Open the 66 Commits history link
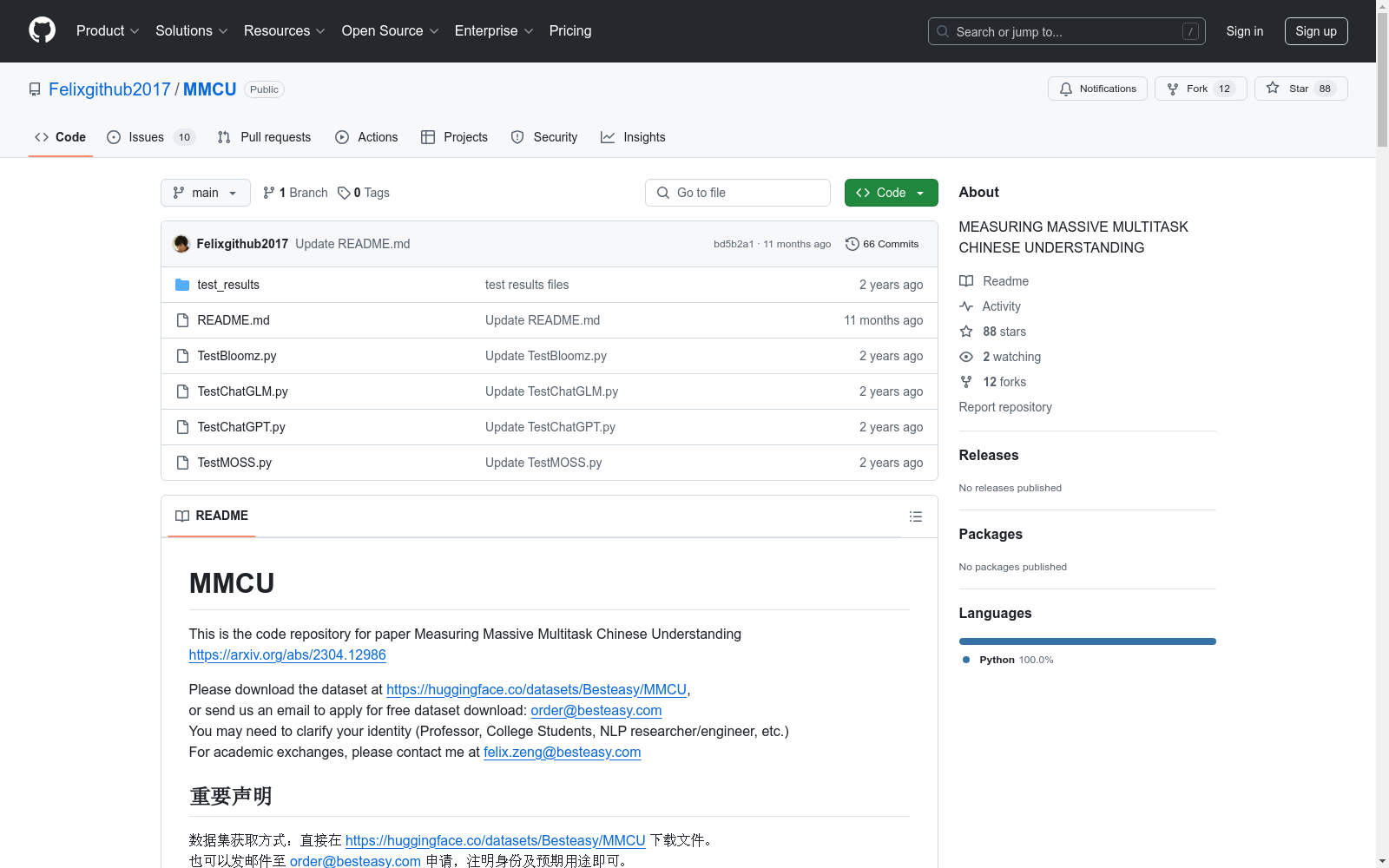 click(882, 244)
